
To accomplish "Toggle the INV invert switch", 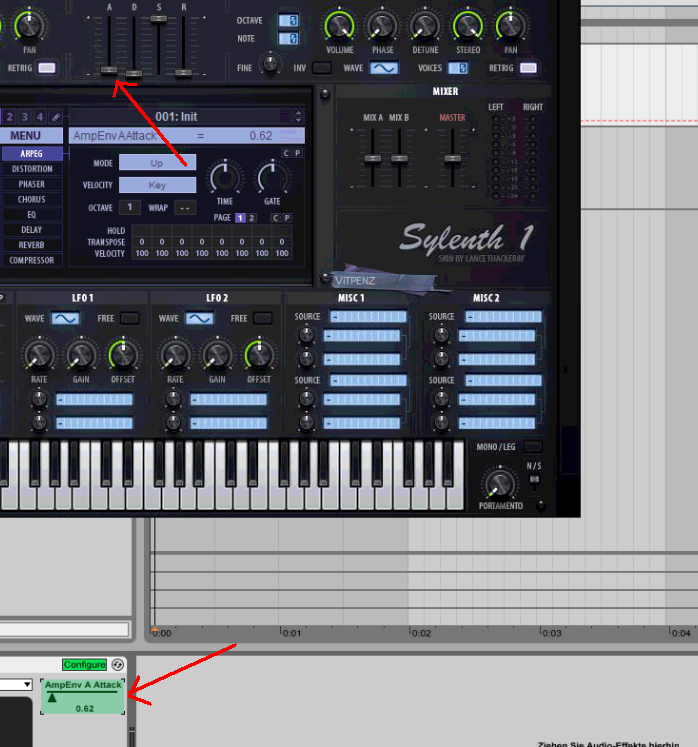I will point(322,68).
